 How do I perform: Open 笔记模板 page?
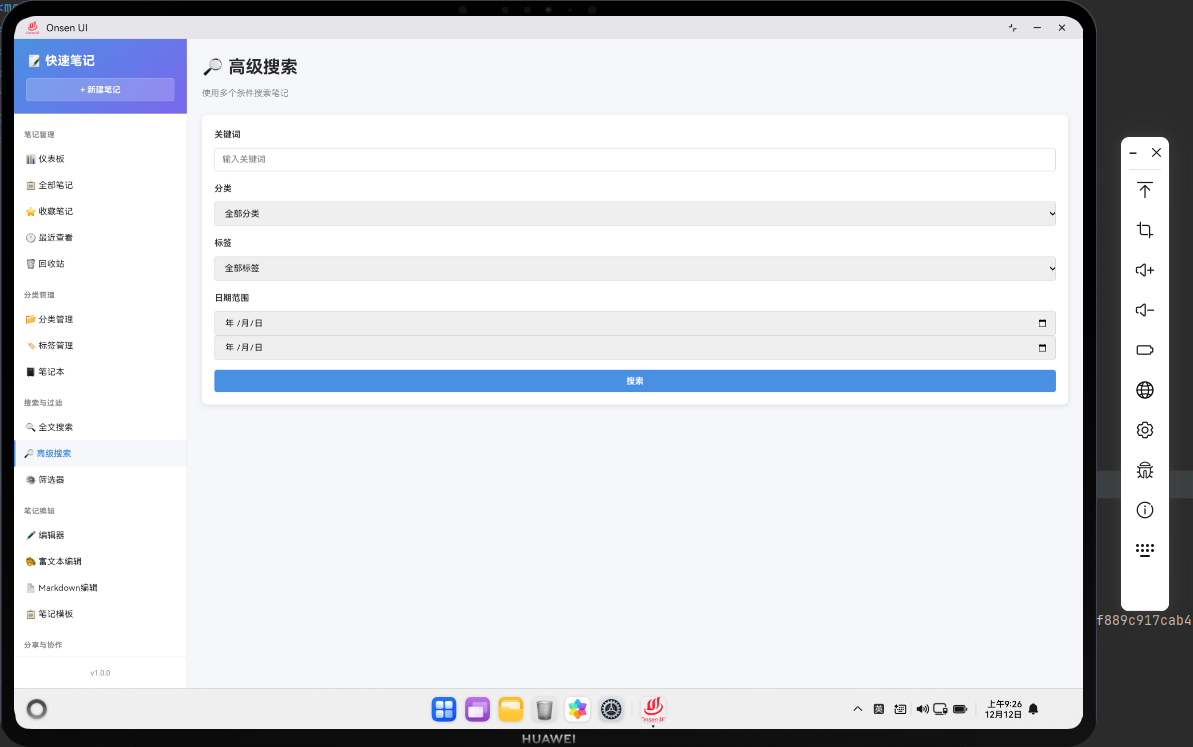coord(100,614)
